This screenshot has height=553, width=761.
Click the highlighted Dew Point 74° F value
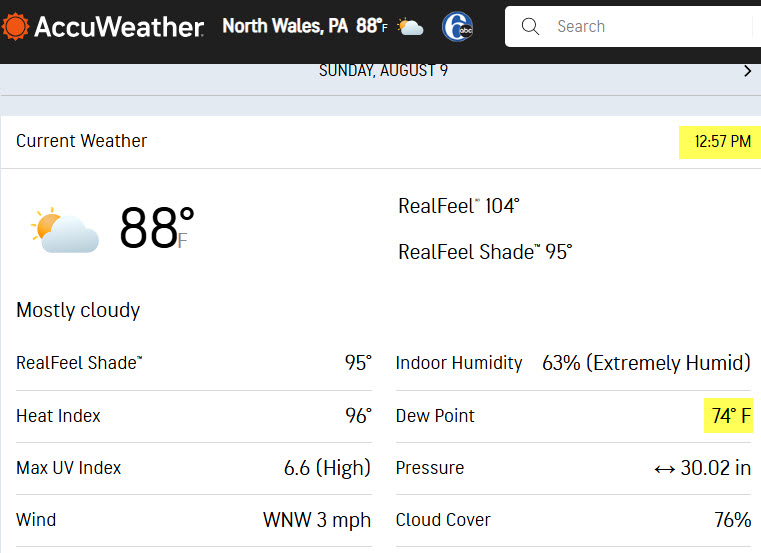click(728, 416)
